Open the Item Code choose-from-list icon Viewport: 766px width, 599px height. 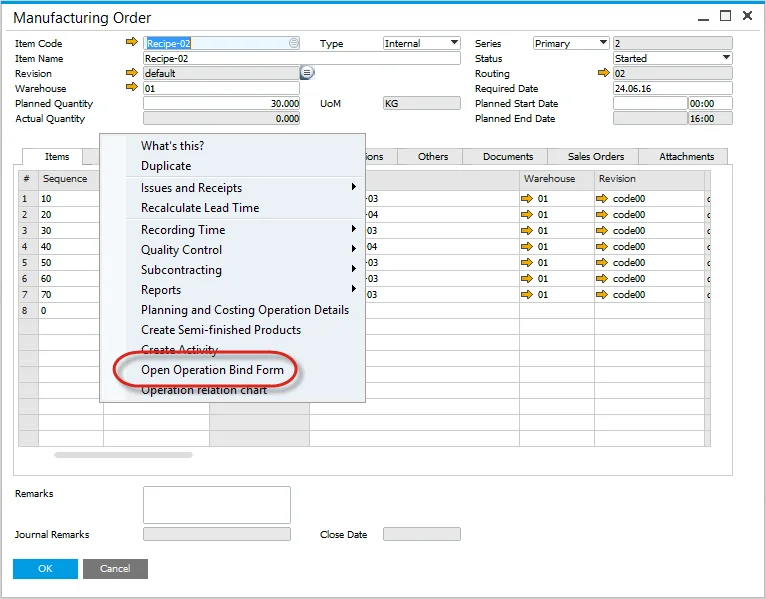pyautogui.click(x=294, y=43)
